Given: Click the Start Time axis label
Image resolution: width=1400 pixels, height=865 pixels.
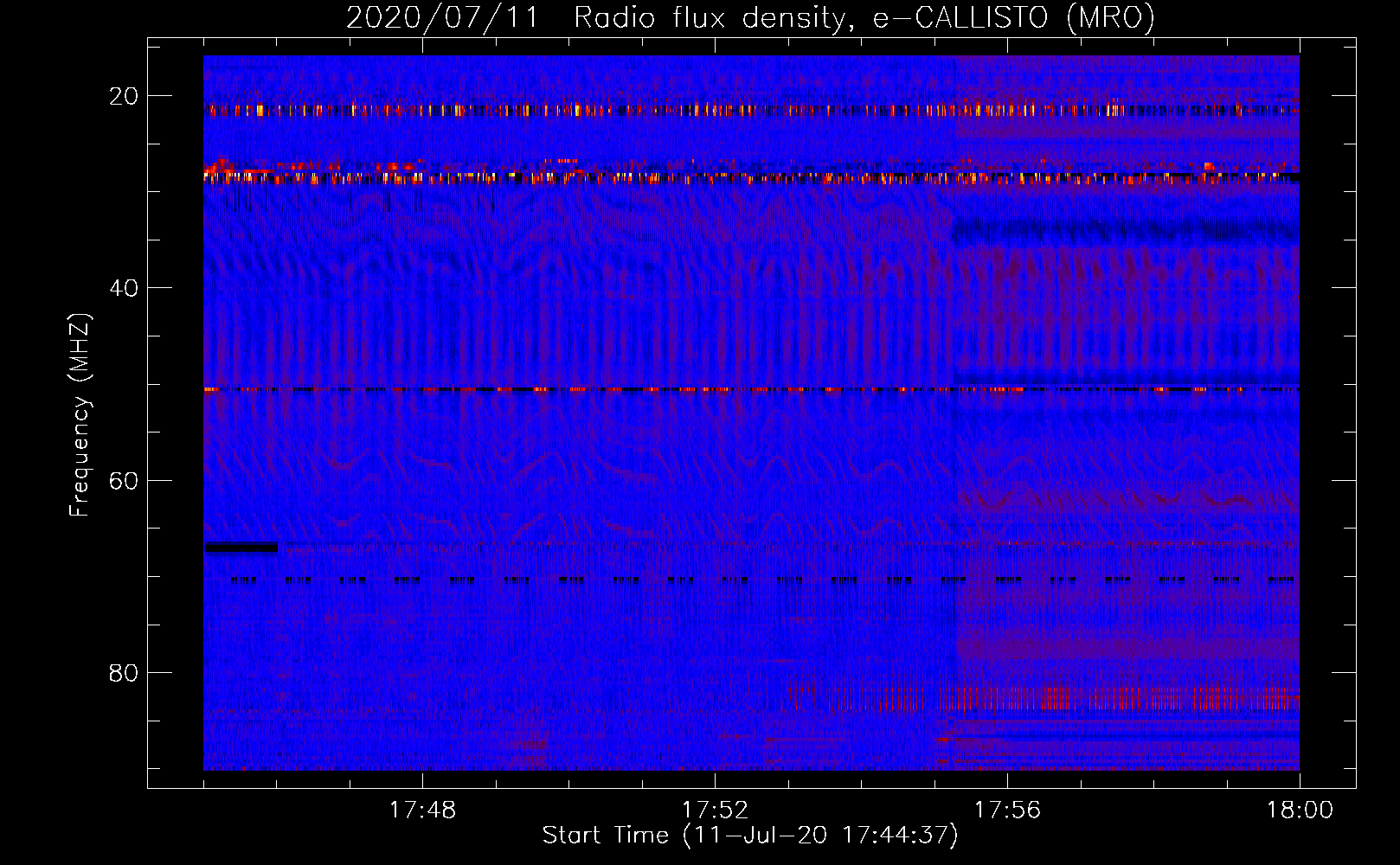Looking at the screenshot, I should [x=750, y=836].
